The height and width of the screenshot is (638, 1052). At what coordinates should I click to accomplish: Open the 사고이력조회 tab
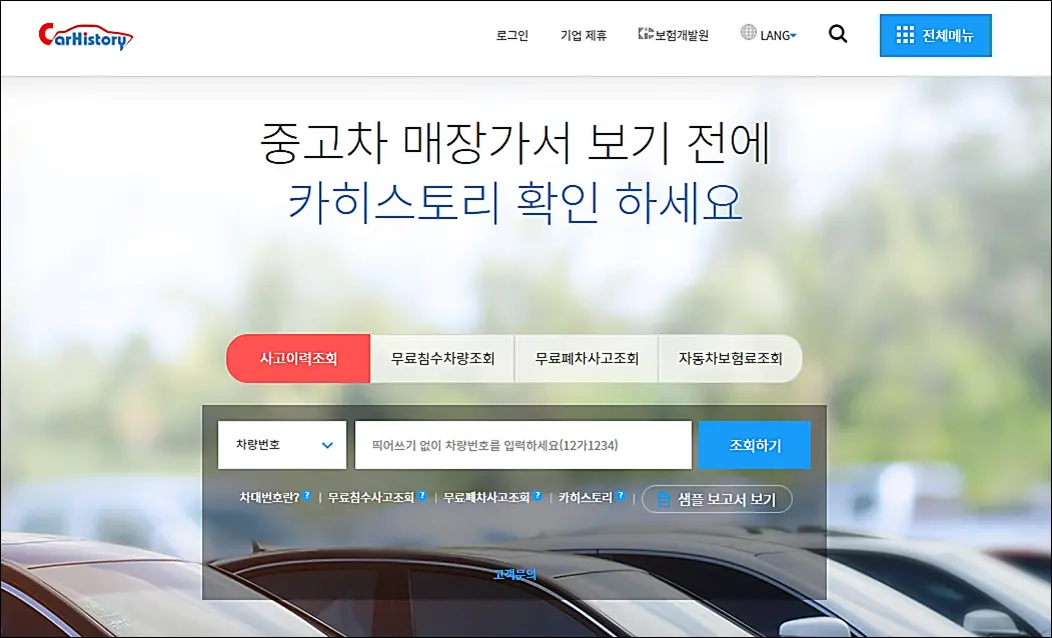pos(297,358)
